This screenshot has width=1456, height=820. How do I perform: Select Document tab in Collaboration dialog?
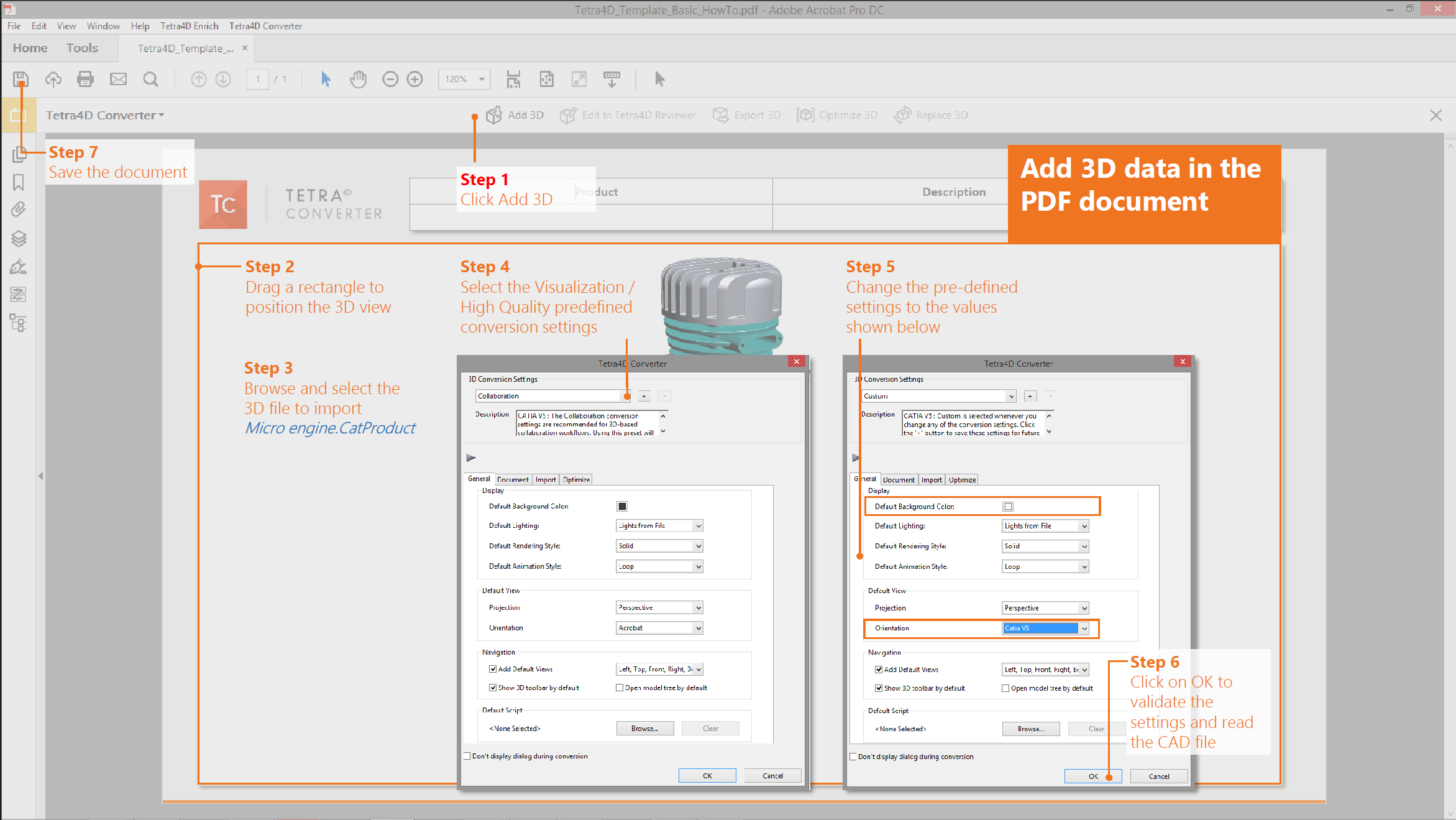513,479
